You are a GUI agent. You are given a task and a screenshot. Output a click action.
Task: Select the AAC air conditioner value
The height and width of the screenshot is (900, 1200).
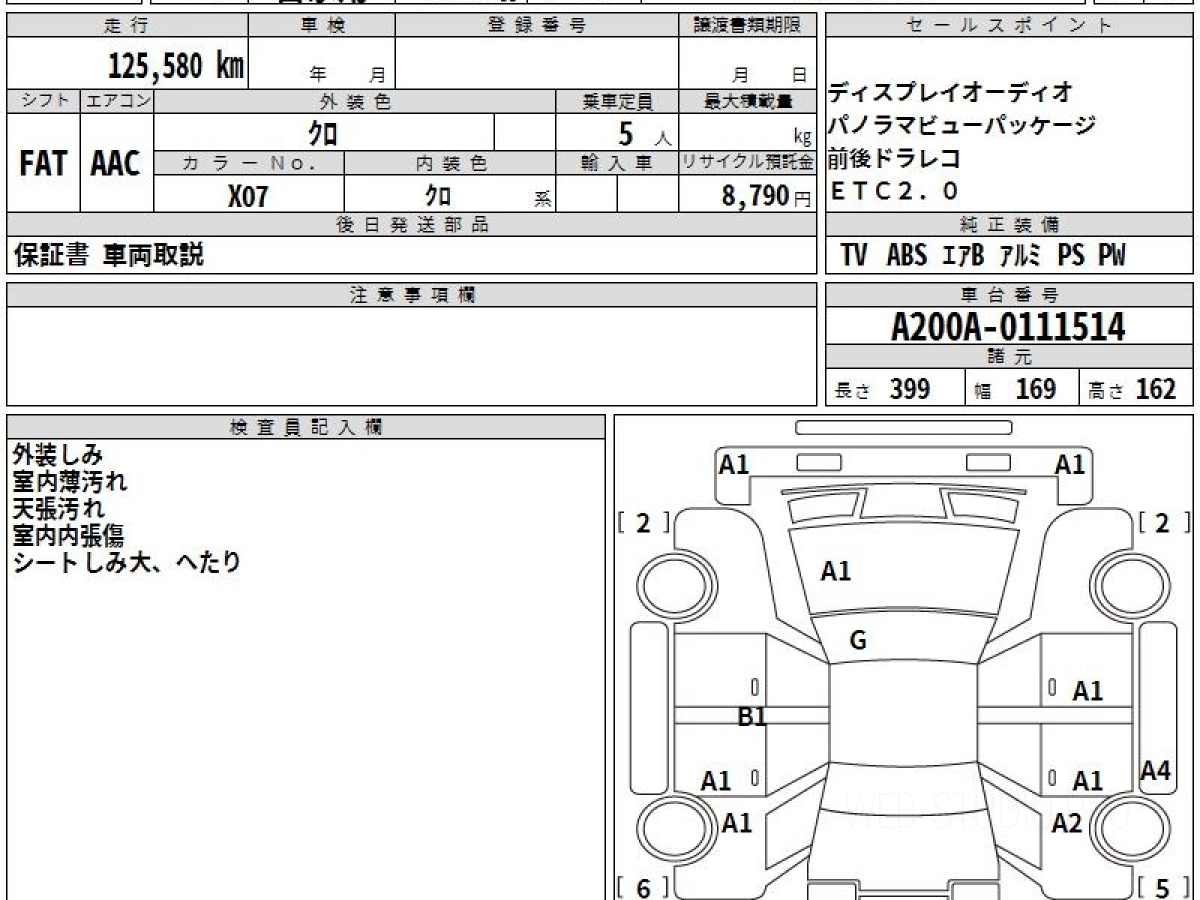[x=116, y=164]
